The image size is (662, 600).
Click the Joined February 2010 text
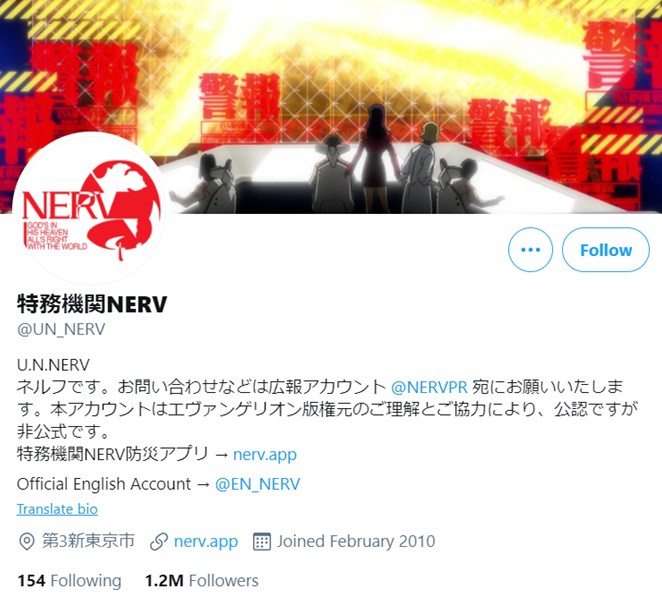point(356,541)
